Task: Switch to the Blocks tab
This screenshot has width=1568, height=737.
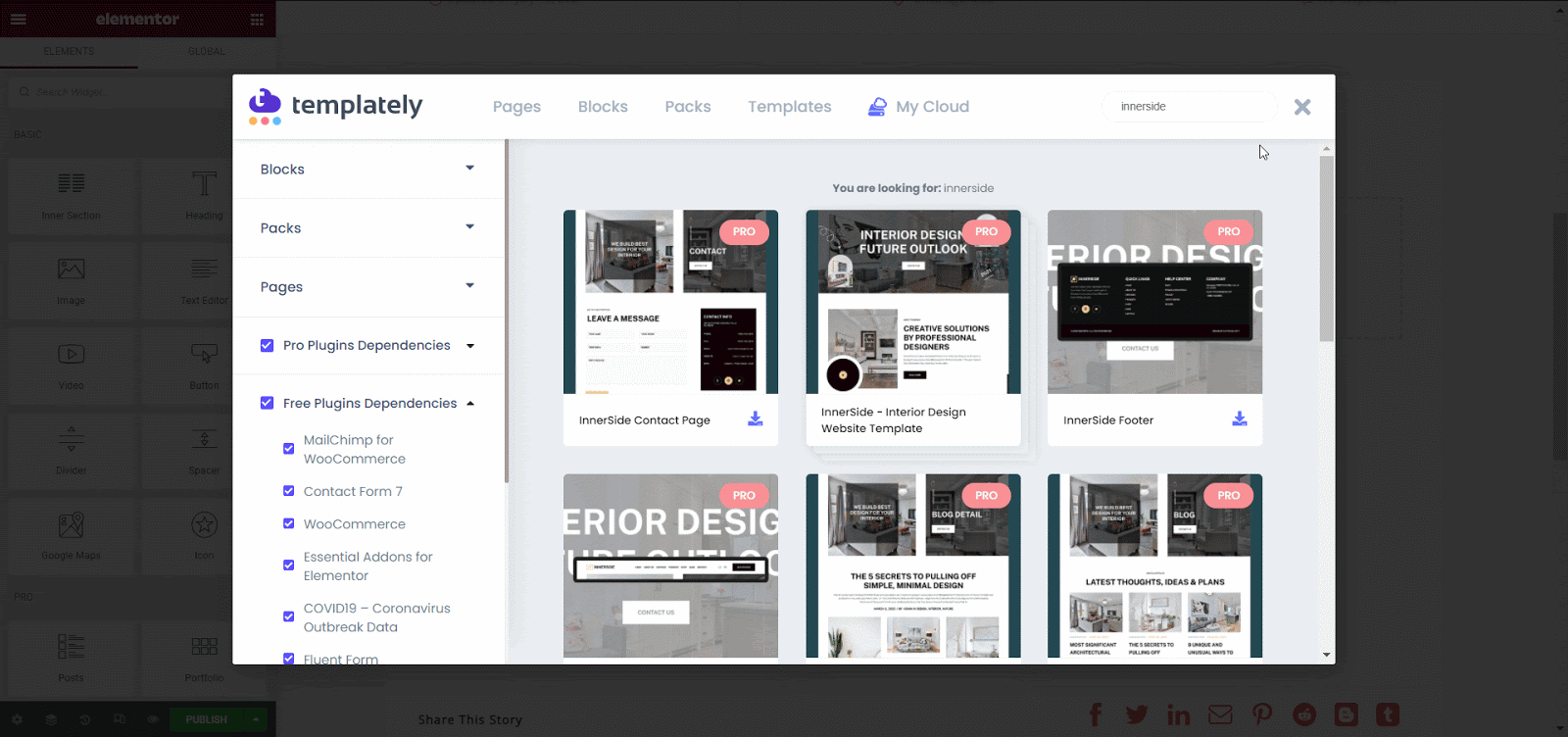Action: (x=603, y=107)
